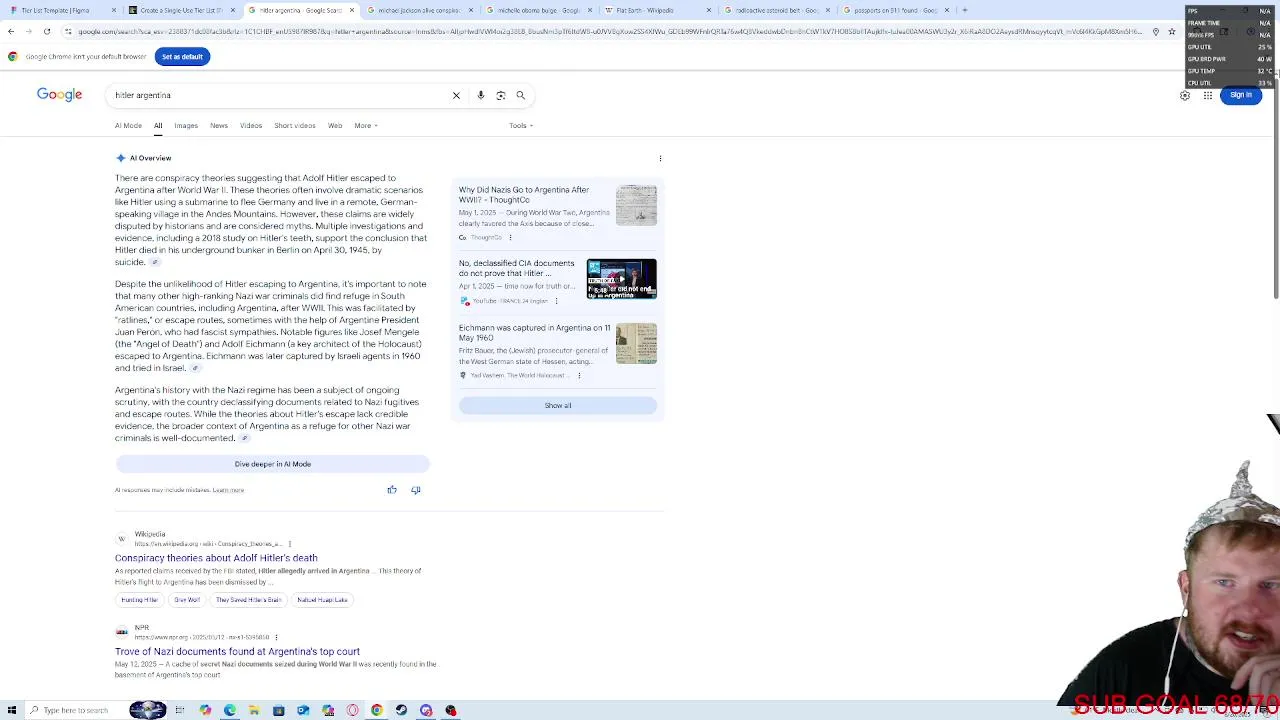Open AI Overview three-dot options menu
This screenshot has height=720, width=1280.
pos(660,158)
